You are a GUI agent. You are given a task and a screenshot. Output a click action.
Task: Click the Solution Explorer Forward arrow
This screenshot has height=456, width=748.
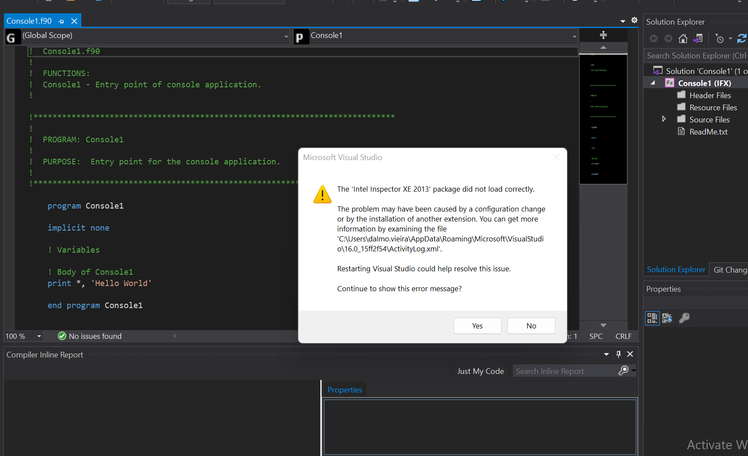tap(668, 39)
